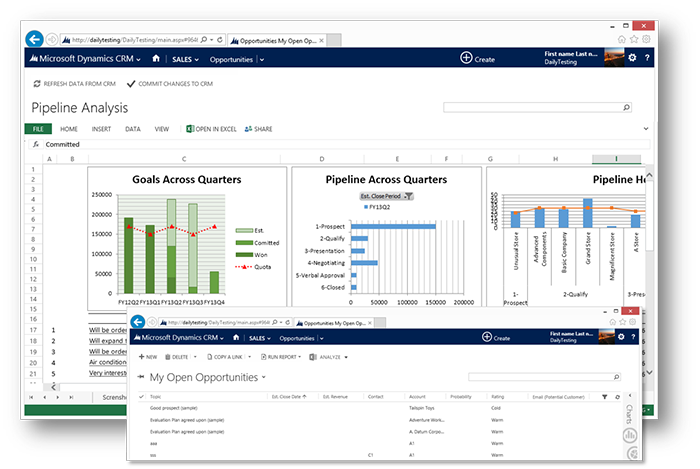The height and width of the screenshot is (469, 700).
Task: Expand the ribbon chevron at right of Excel toolbar
Action: (646, 129)
